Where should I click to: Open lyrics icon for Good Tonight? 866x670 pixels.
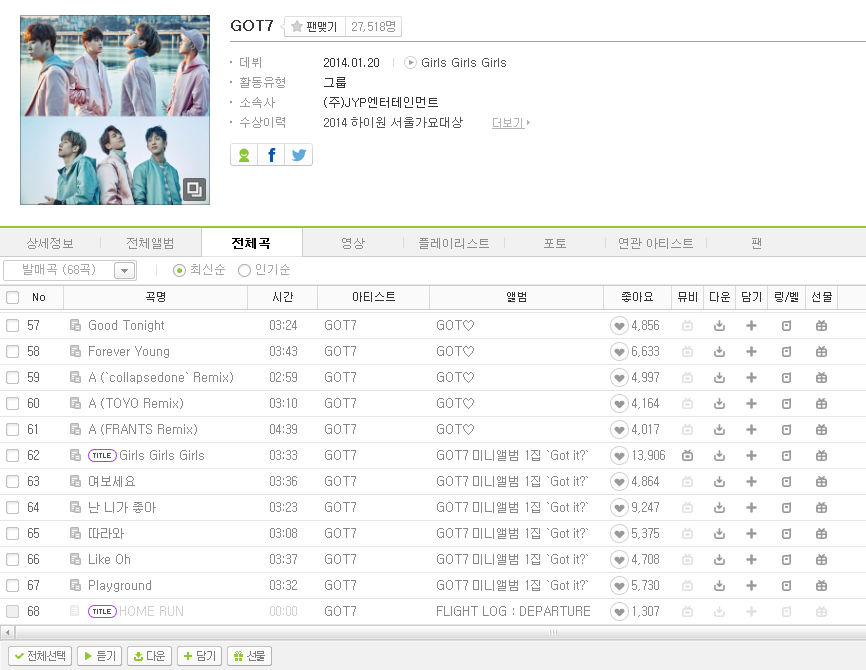click(75, 325)
